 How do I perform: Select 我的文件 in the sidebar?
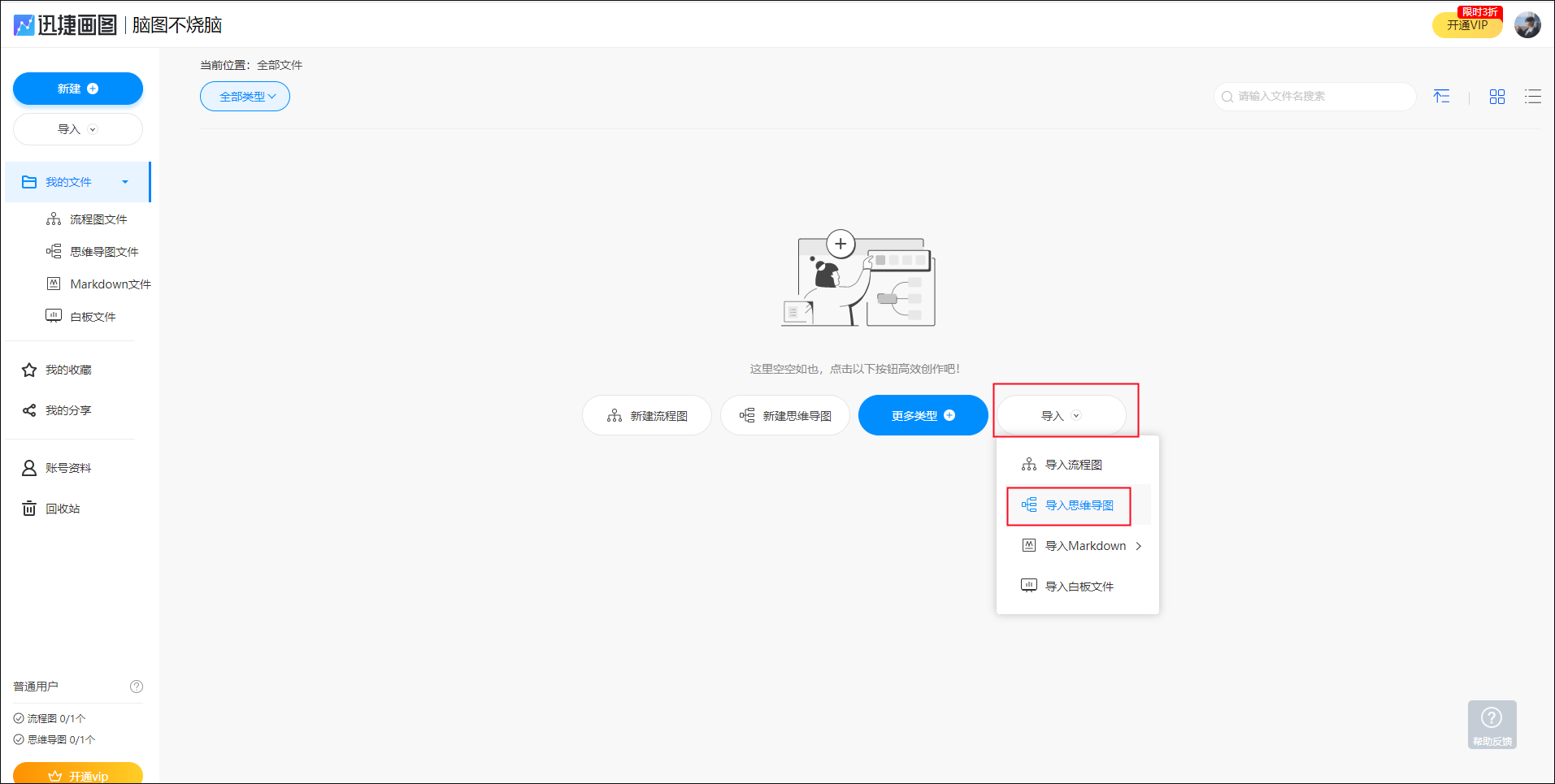coord(78,182)
